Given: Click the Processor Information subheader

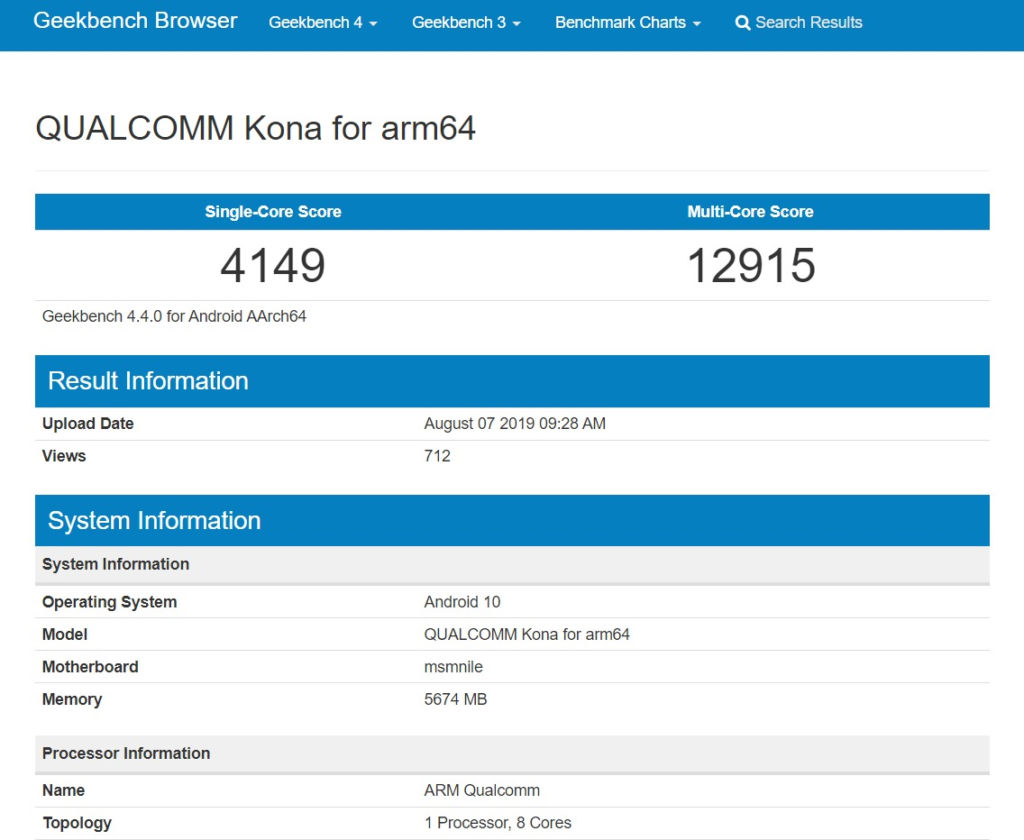Looking at the screenshot, I should [x=512, y=754].
